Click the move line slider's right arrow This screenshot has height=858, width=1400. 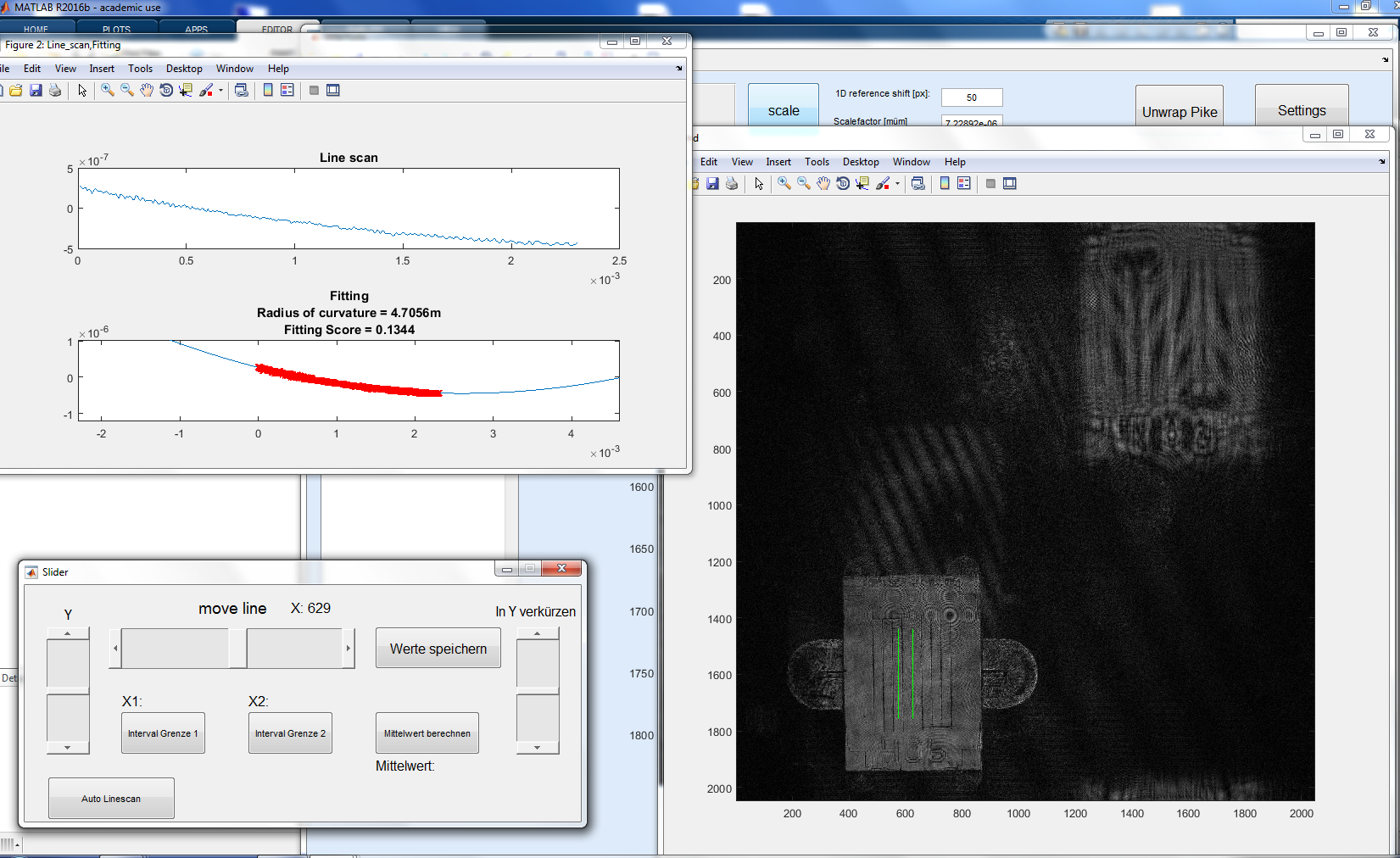click(x=348, y=649)
